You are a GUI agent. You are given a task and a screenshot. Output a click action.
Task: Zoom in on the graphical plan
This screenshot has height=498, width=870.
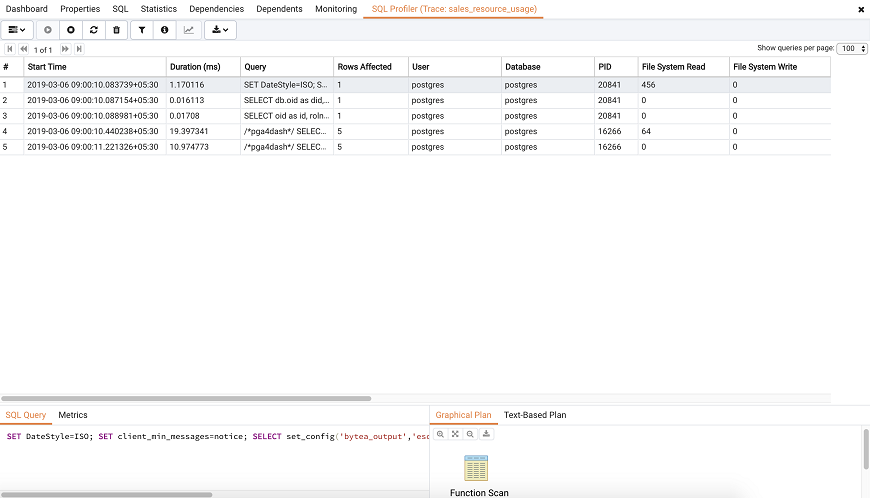click(440, 434)
